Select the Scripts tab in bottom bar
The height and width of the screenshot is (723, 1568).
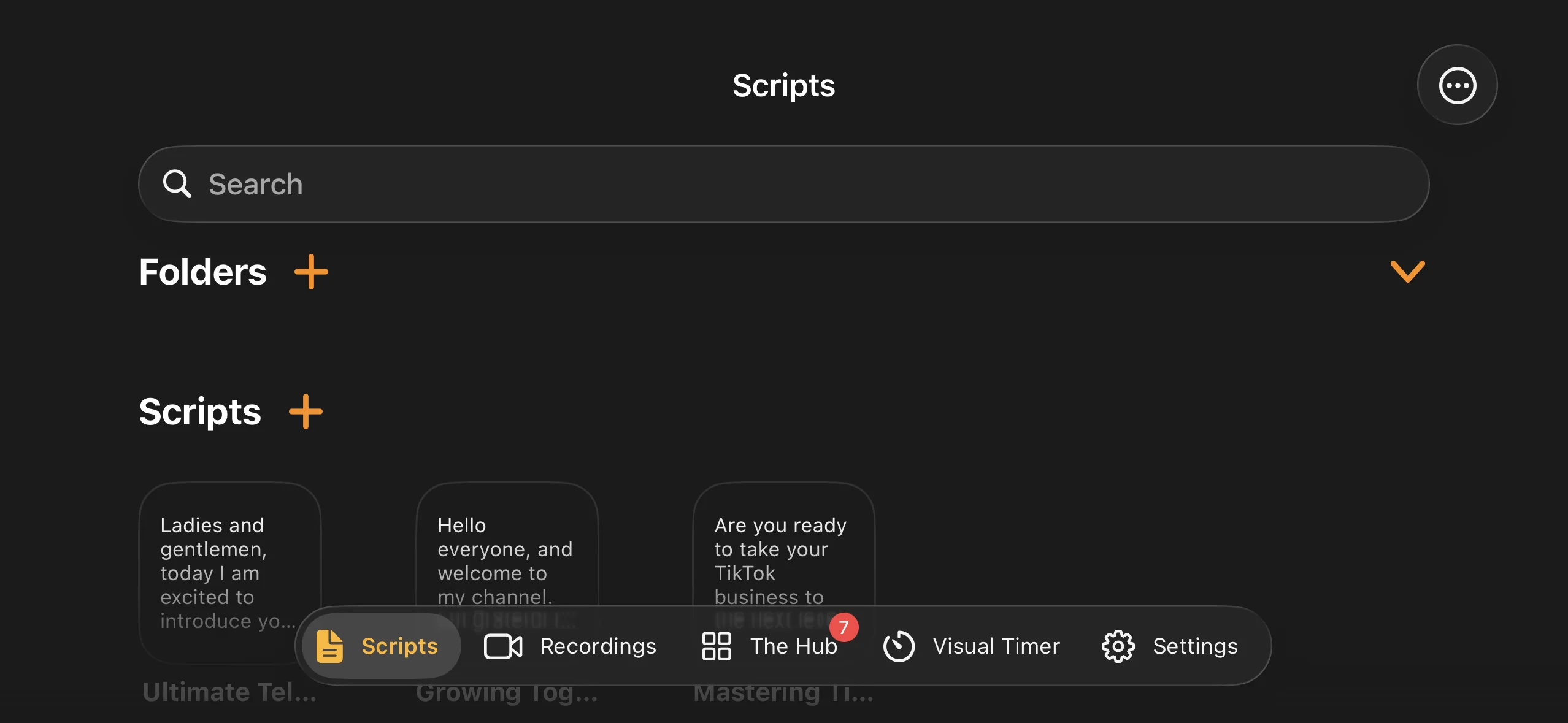(x=380, y=646)
